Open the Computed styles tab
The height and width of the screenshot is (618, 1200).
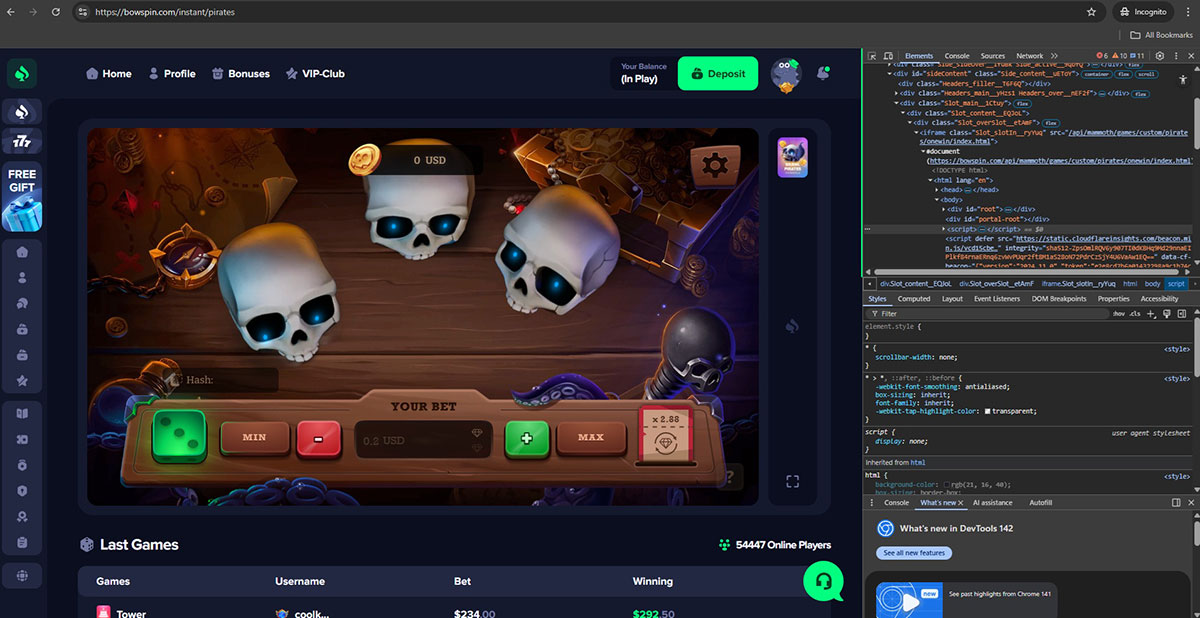point(913,298)
